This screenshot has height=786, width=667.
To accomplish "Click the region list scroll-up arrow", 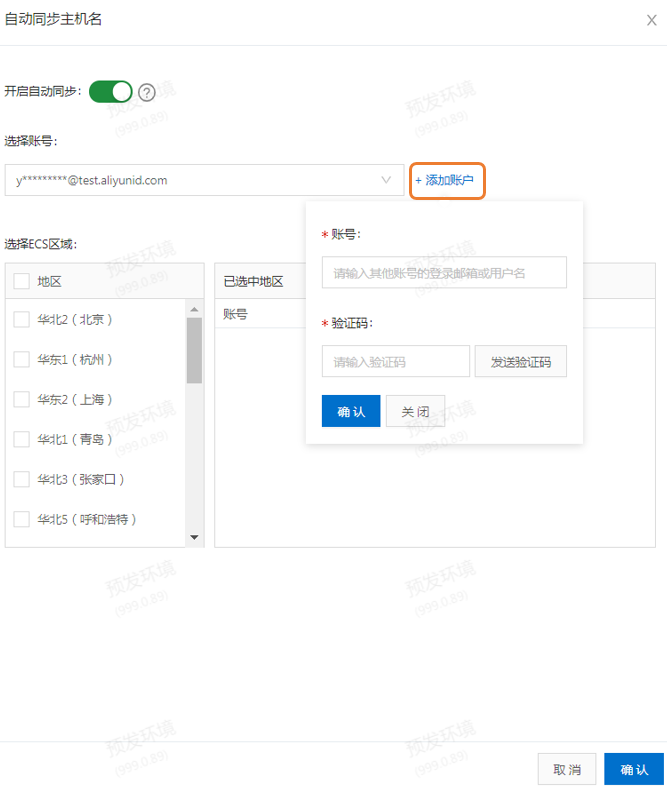I will point(194,309).
